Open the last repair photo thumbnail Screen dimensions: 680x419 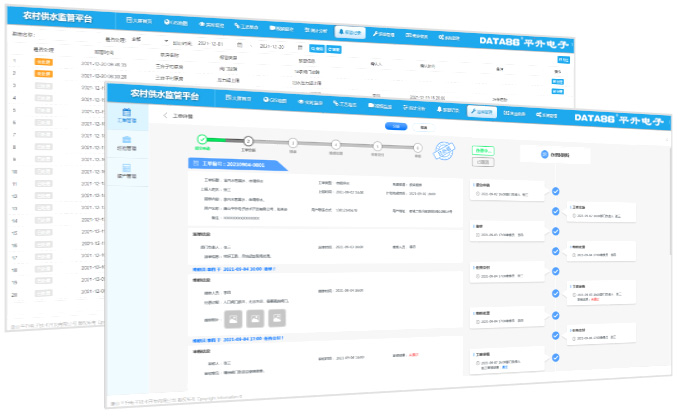[x=277, y=318]
